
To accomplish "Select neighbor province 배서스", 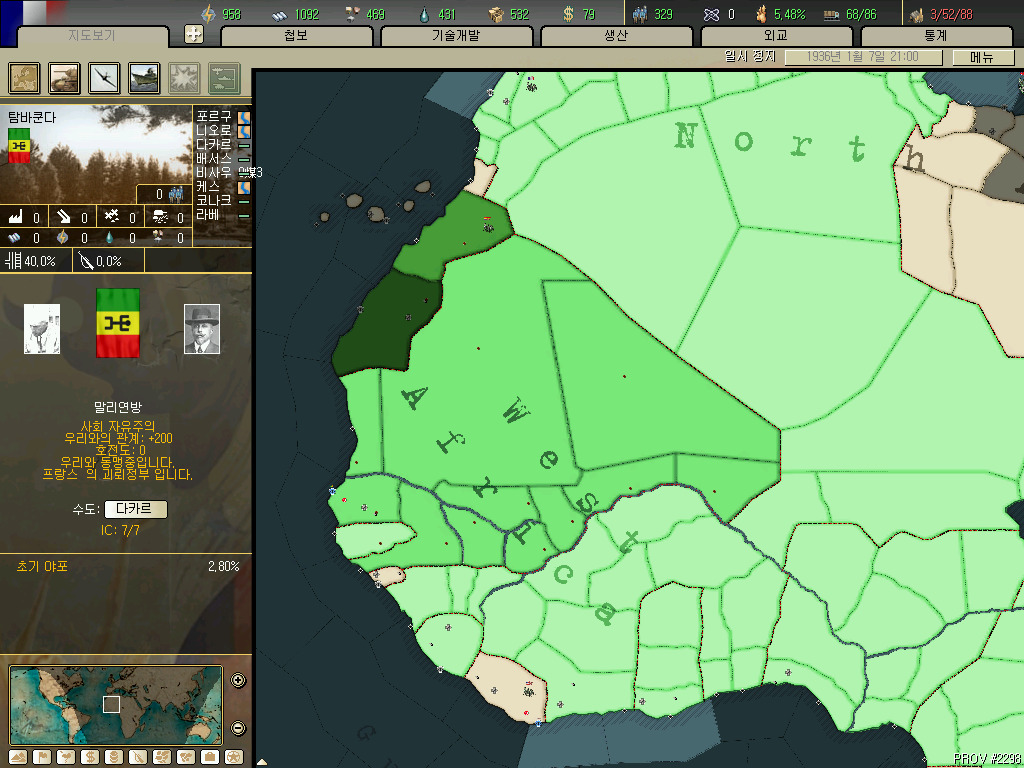I will pyautogui.click(x=214, y=159).
